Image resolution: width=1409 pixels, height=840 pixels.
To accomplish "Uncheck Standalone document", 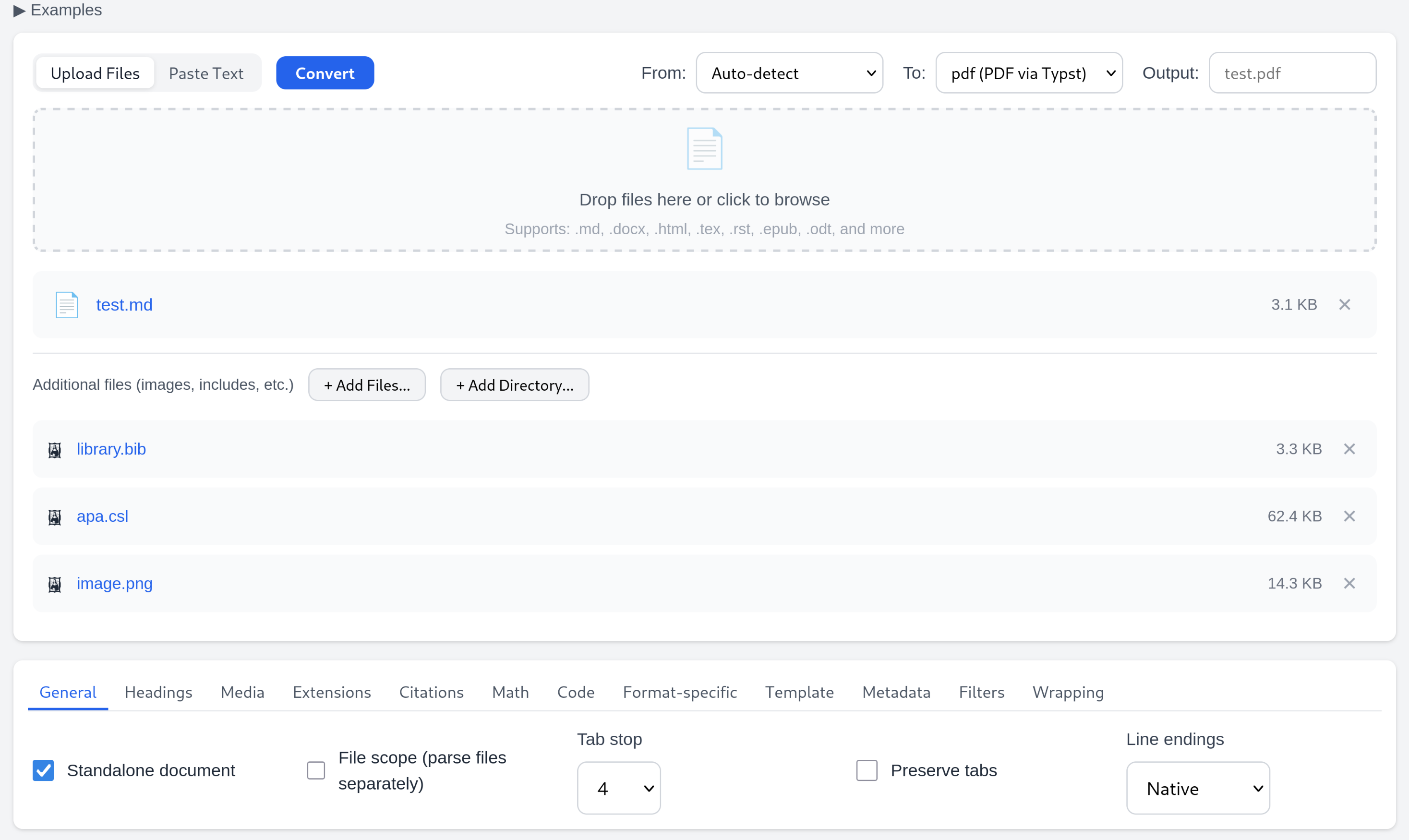I will point(43,770).
